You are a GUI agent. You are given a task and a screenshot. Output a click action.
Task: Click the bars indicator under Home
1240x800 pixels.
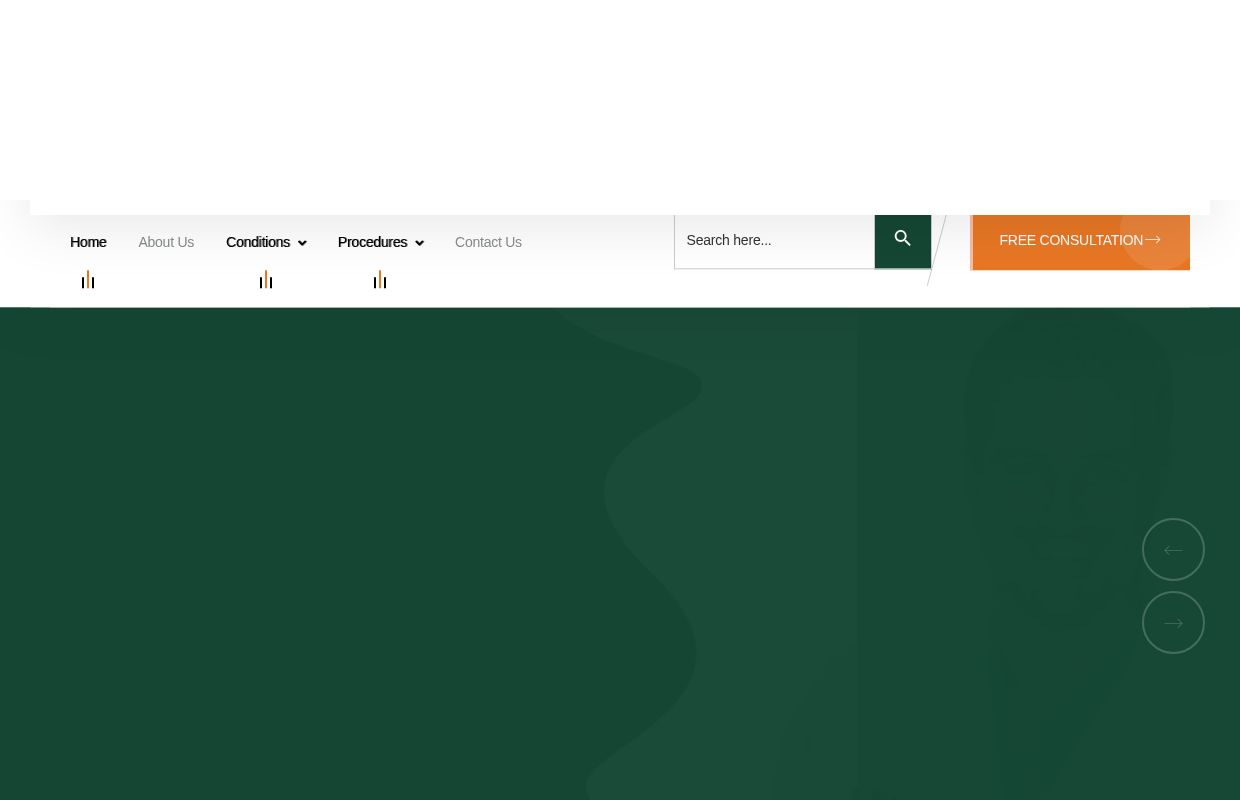(x=88, y=280)
